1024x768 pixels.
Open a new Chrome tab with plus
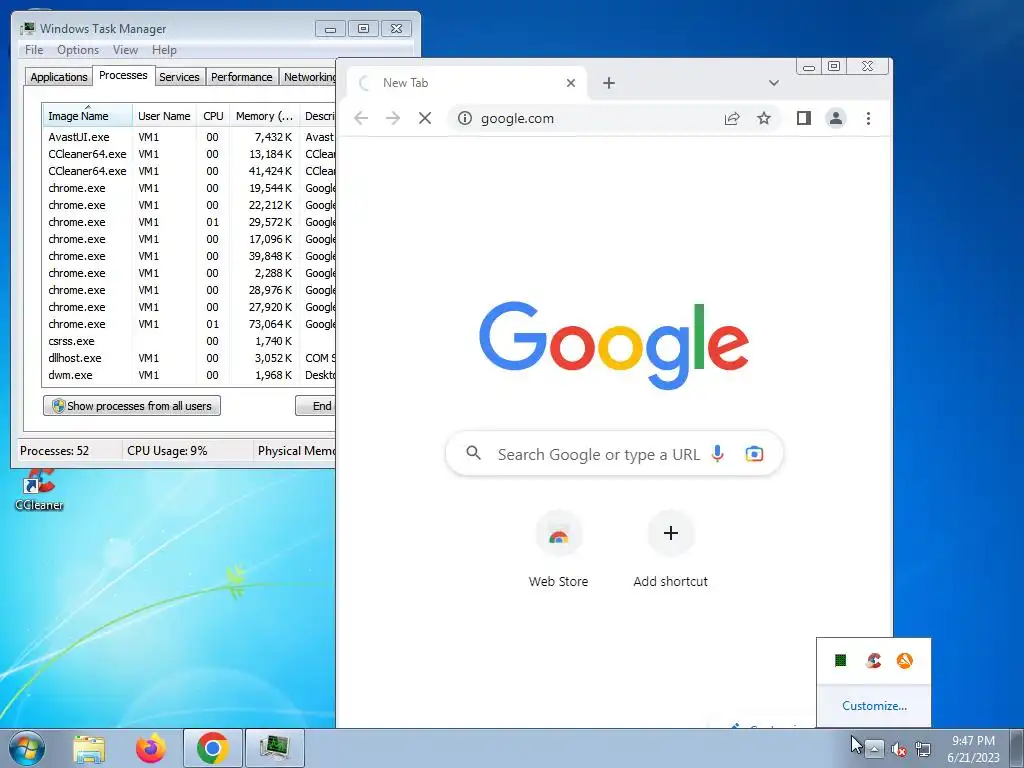click(x=609, y=83)
